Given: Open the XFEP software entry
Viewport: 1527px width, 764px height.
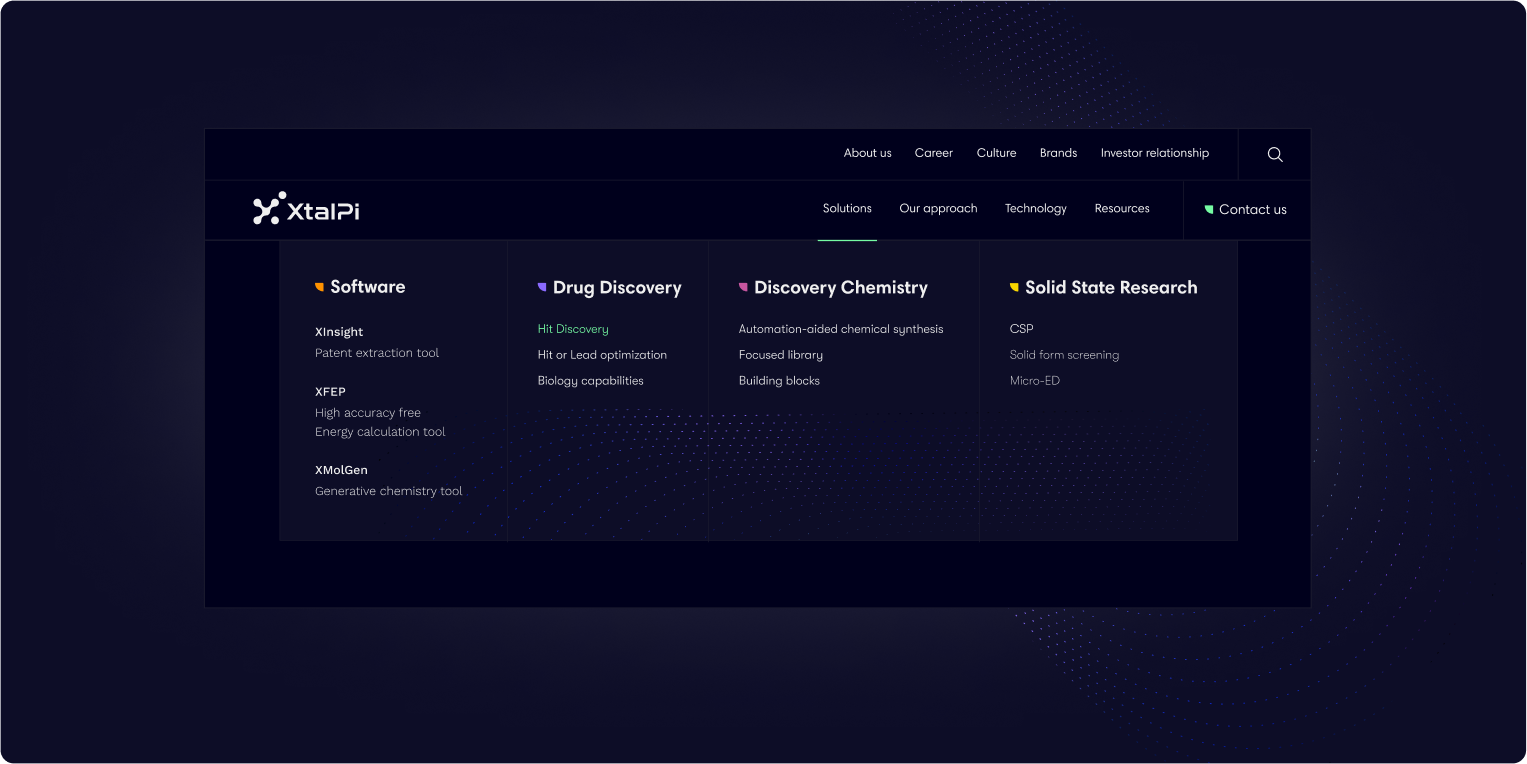Looking at the screenshot, I should point(330,392).
